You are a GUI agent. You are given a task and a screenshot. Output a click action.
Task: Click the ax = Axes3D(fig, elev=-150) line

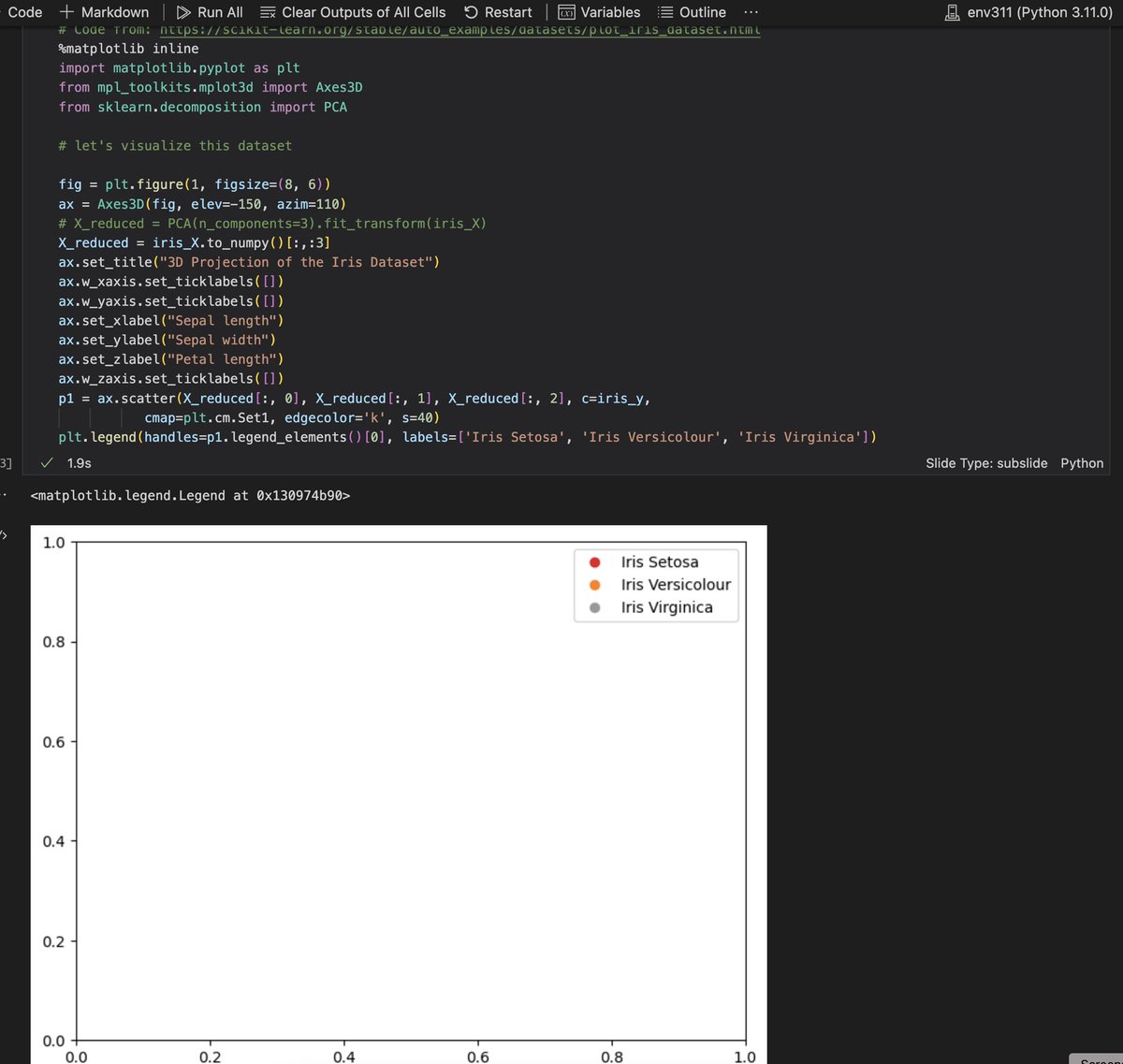[202, 204]
